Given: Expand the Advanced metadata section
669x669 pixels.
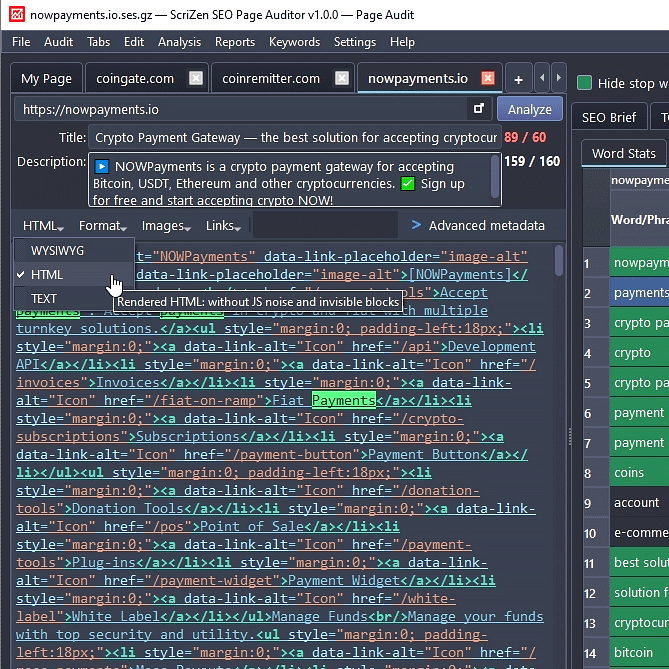Looking at the screenshot, I should pos(479,225).
